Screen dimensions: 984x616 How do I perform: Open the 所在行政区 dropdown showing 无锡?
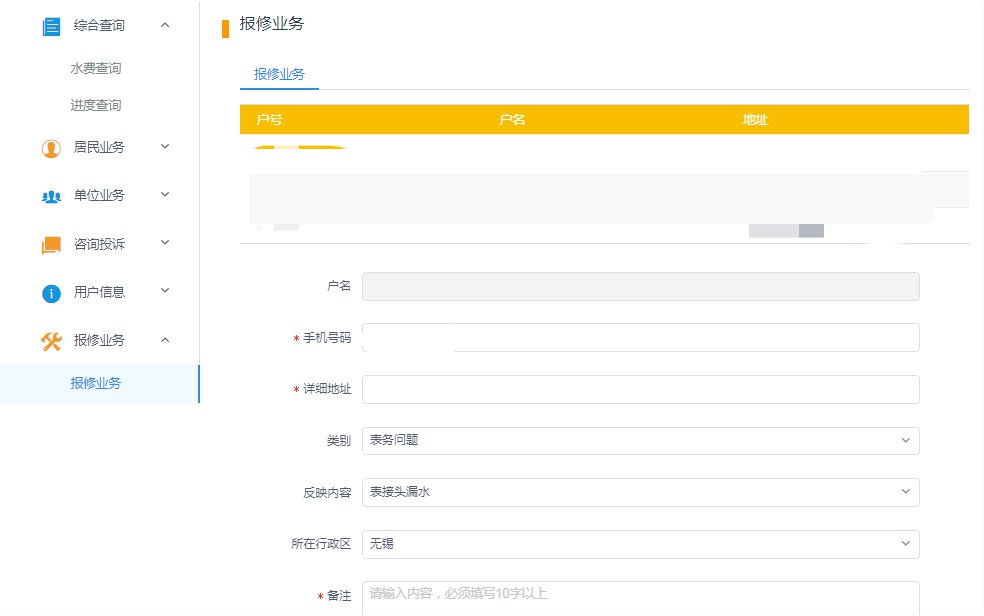(641, 544)
